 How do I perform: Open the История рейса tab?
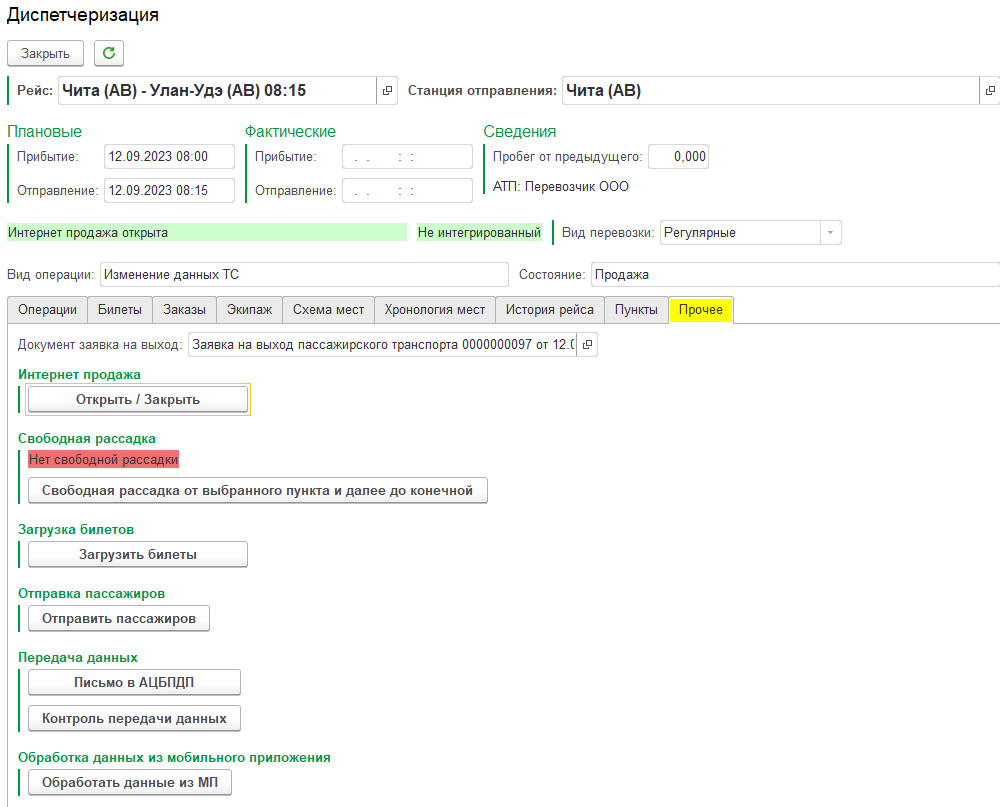[549, 310]
